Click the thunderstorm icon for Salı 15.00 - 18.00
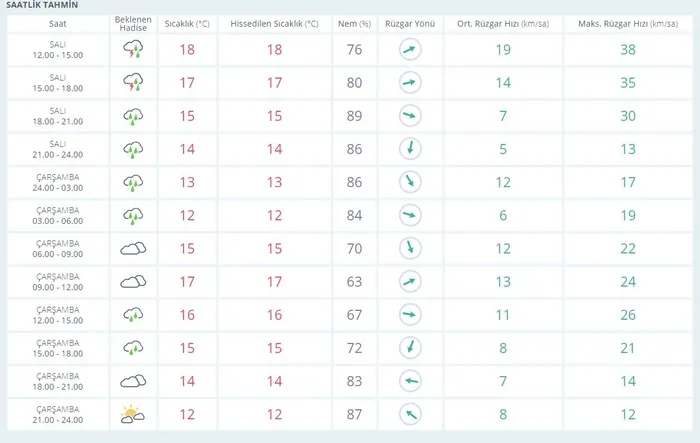Image resolution: width=700 pixels, height=443 pixels. [133, 83]
